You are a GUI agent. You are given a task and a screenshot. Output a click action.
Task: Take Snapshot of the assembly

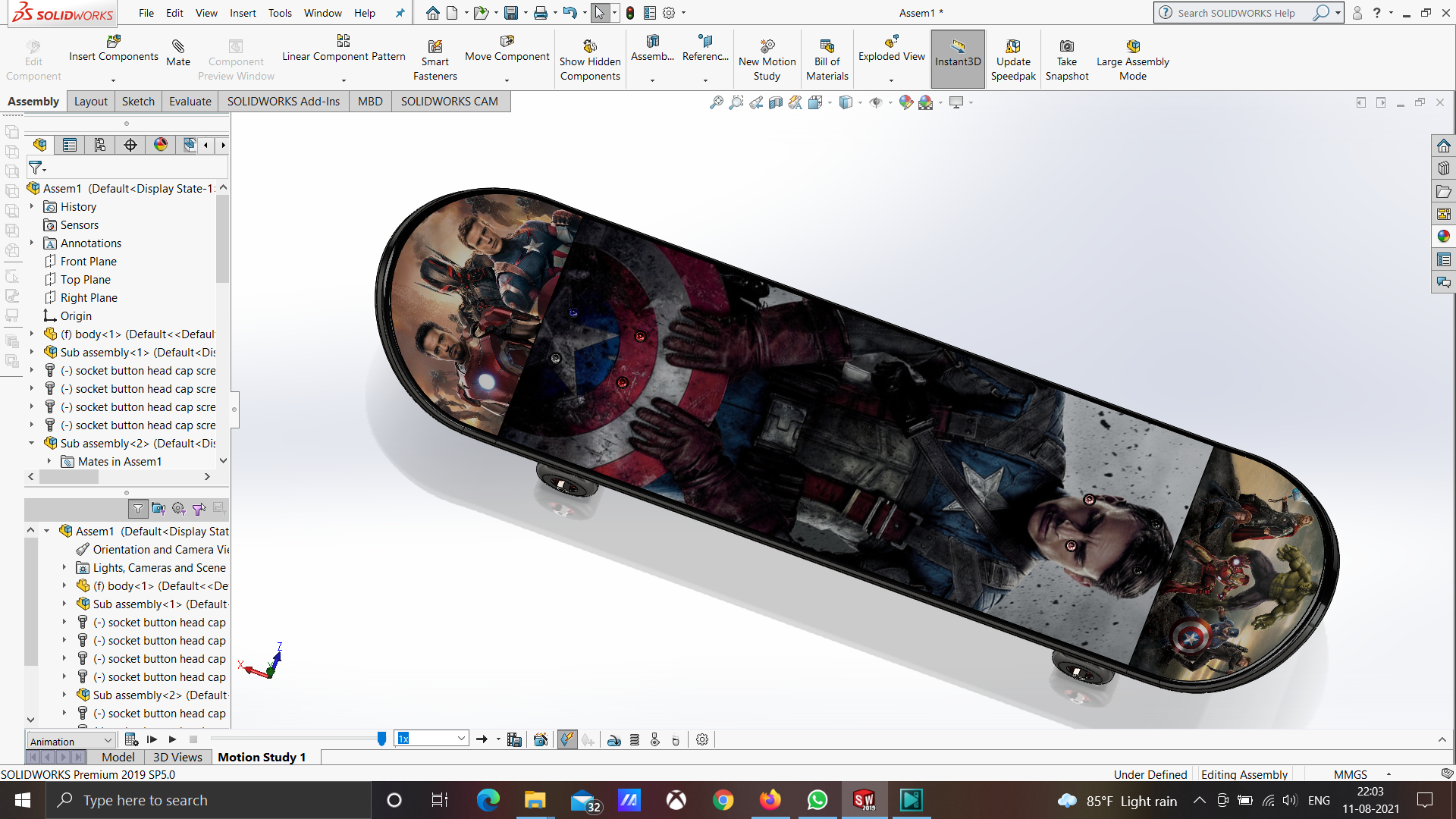coord(1066,59)
